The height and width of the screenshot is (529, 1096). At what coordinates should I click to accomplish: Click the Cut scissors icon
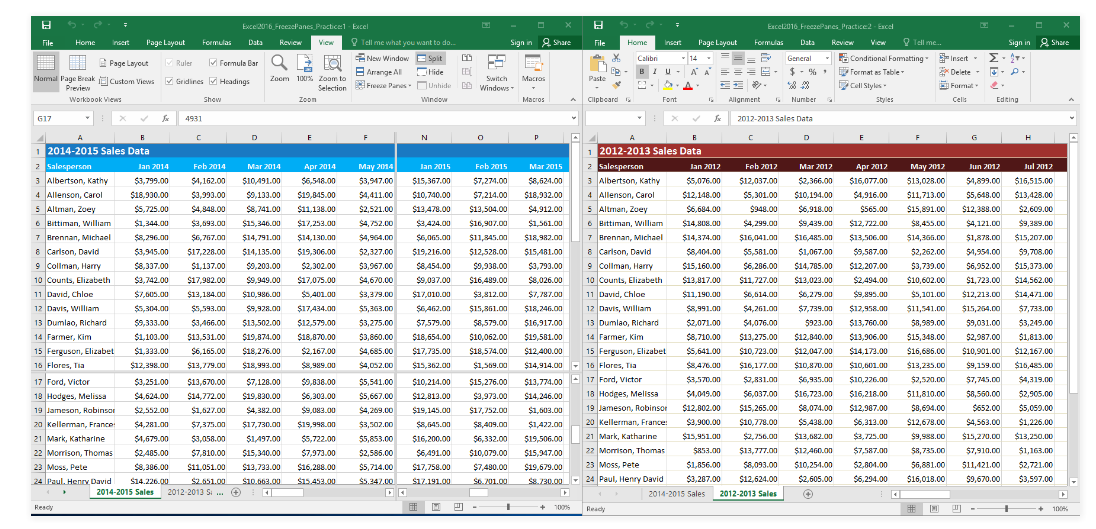(616, 58)
